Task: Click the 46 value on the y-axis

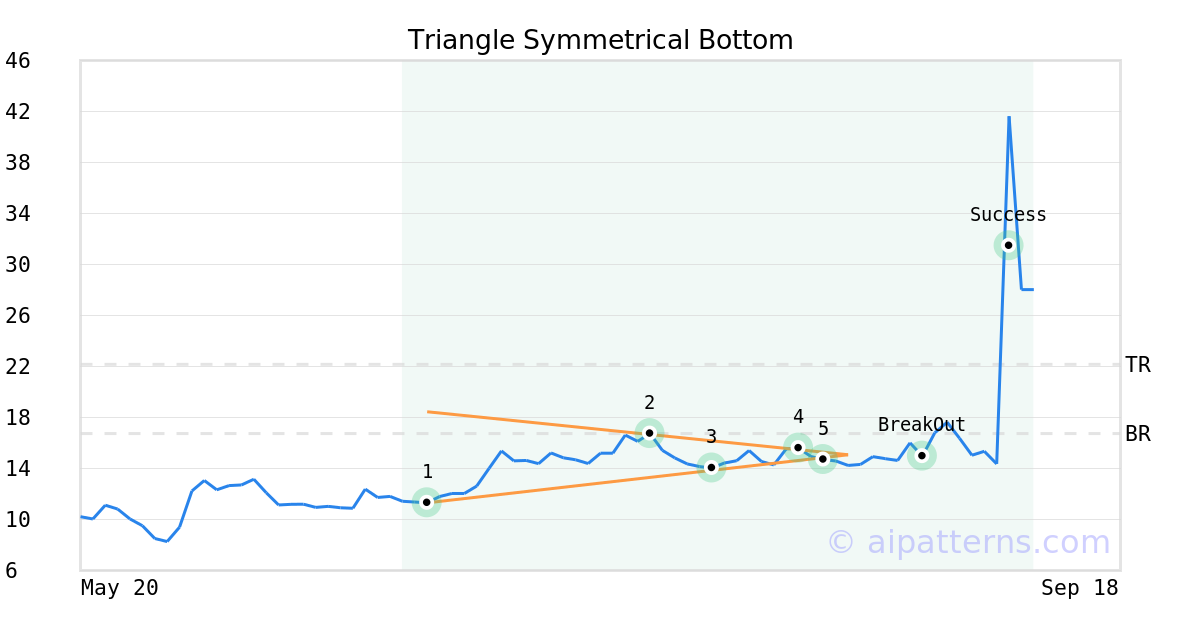Action: [x=18, y=61]
